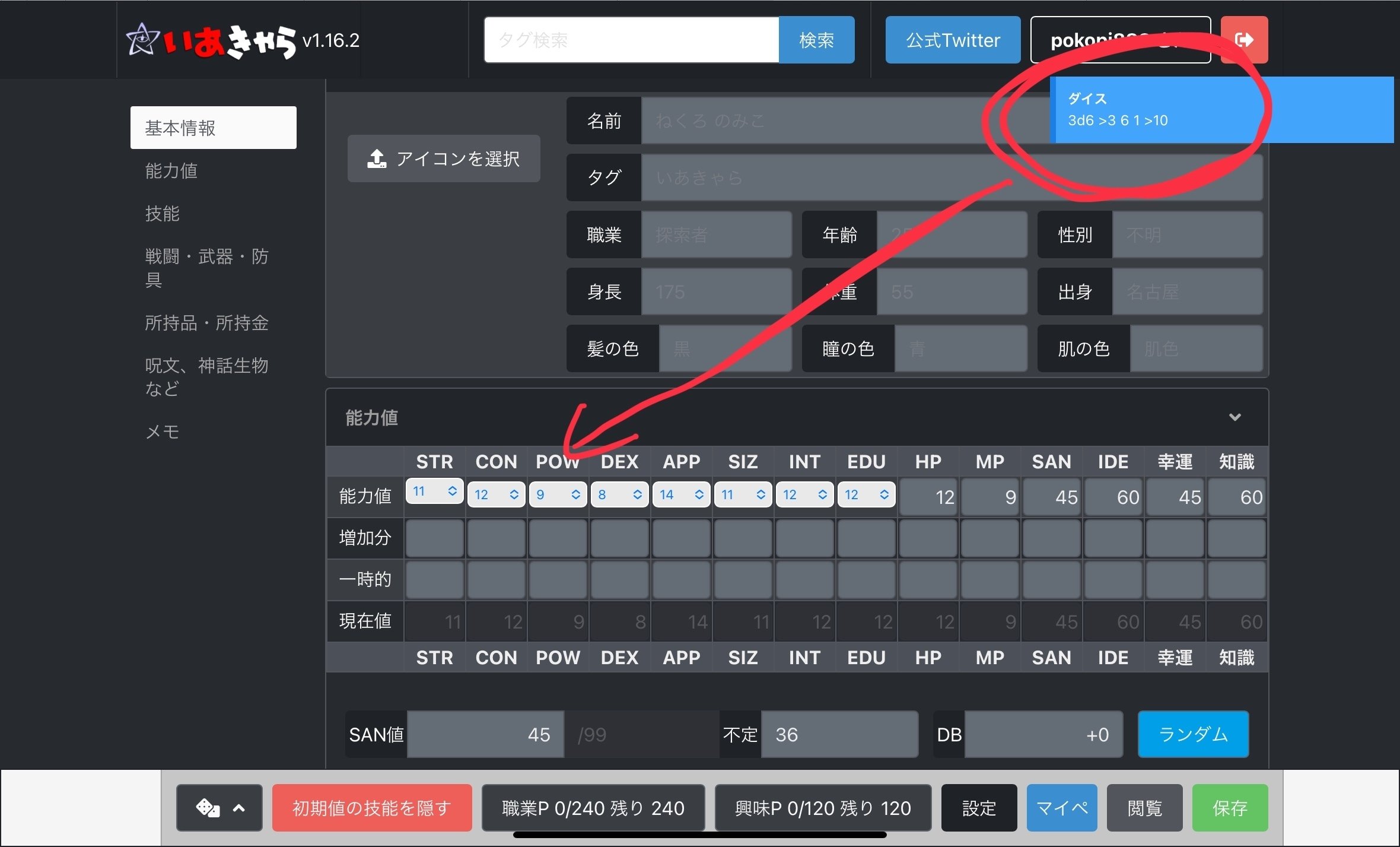Click the DEX 一時的 cell
Viewport: 1400px width, 847px height.
click(x=619, y=579)
